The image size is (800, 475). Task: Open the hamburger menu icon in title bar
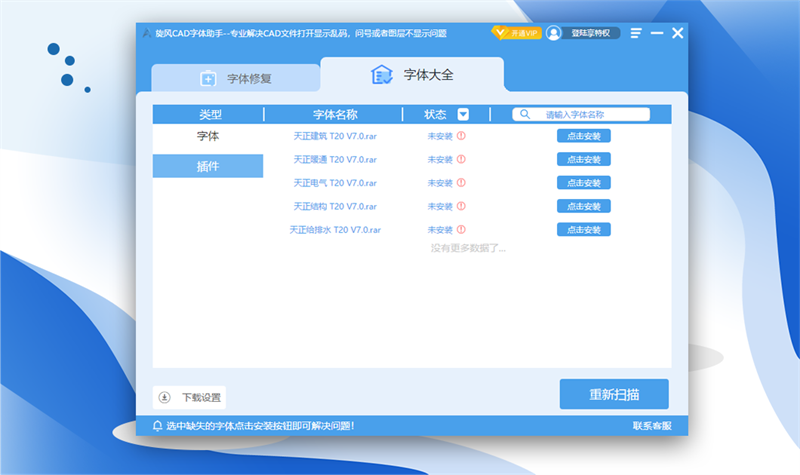pyautogui.click(x=636, y=33)
